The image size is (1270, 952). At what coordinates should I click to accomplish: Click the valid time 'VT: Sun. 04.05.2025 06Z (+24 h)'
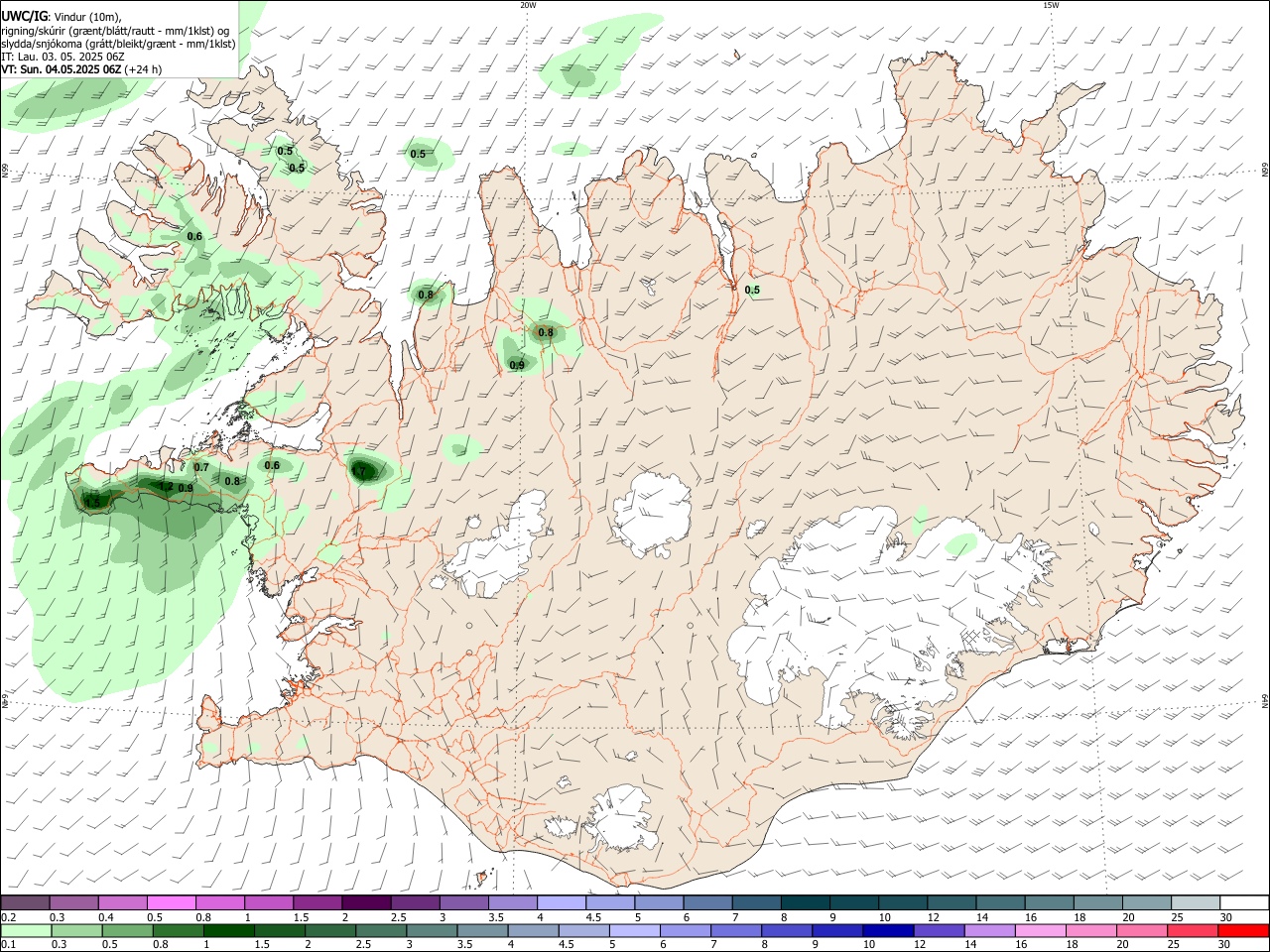click(x=81, y=69)
